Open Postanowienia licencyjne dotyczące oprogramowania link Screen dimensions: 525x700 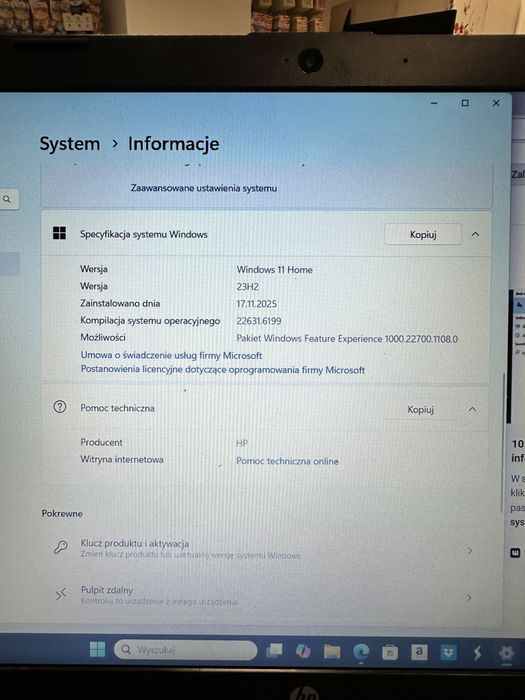click(223, 370)
